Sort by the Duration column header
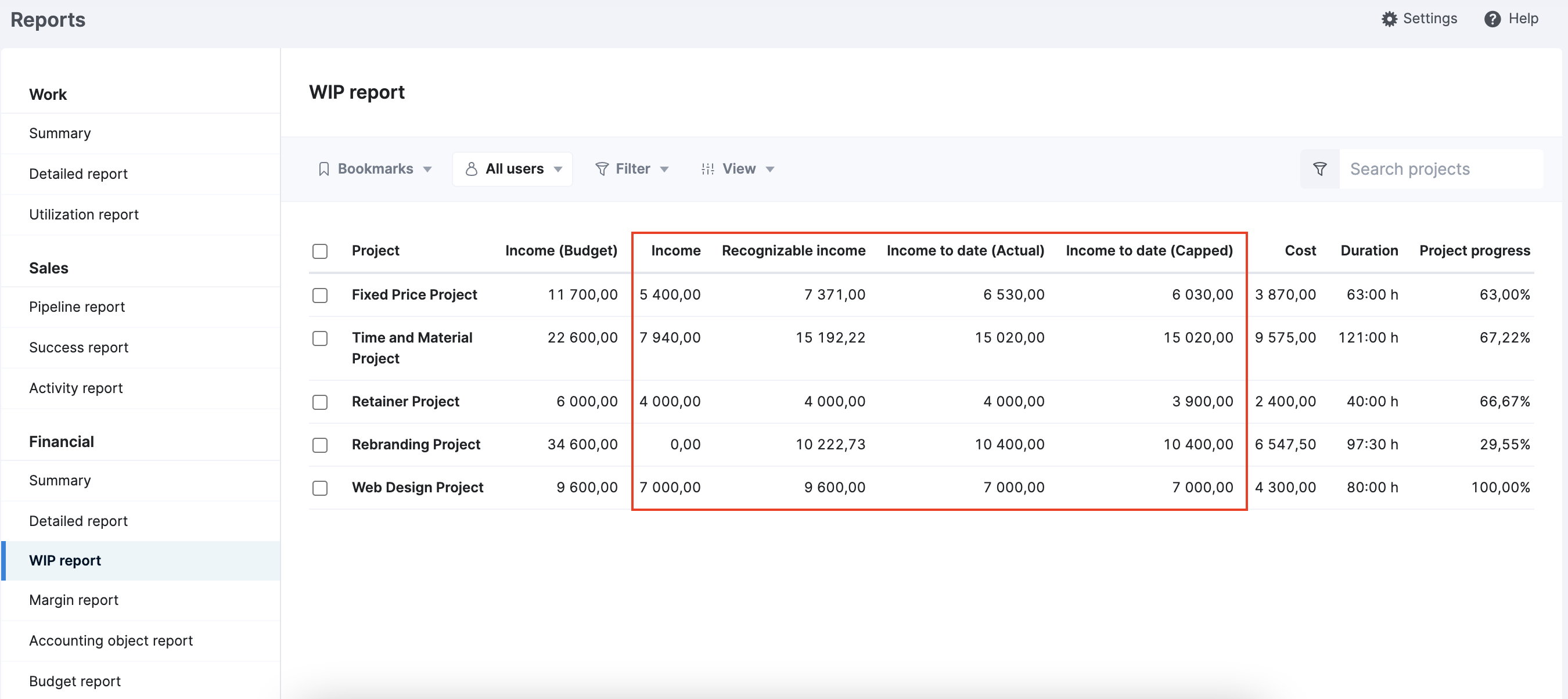 click(1369, 251)
